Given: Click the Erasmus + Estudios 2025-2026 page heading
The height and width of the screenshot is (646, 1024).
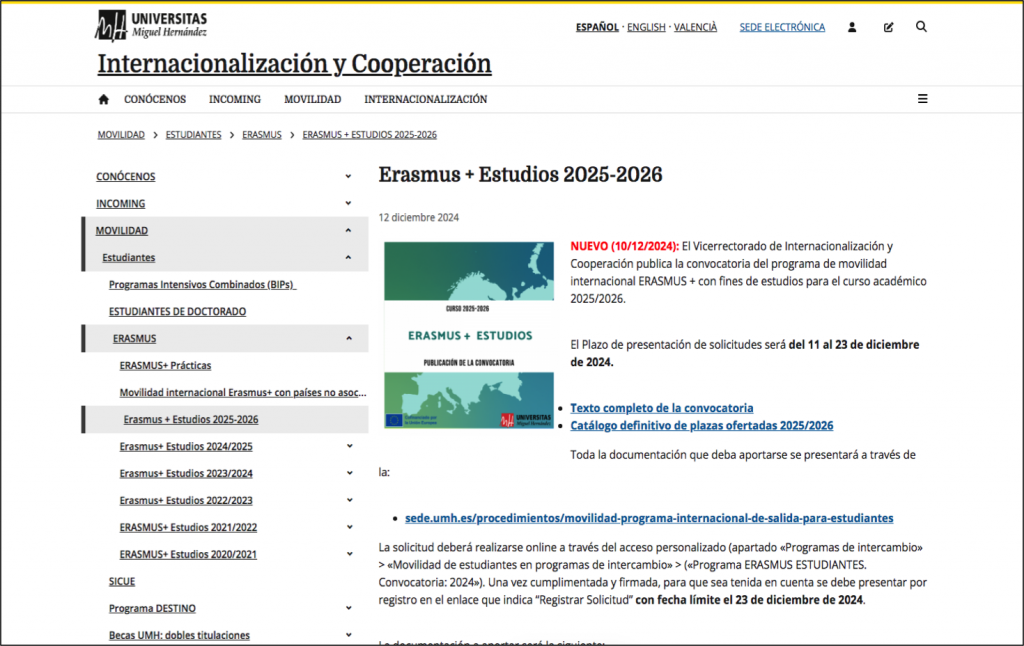Looking at the screenshot, I should (x=520, y=174).
